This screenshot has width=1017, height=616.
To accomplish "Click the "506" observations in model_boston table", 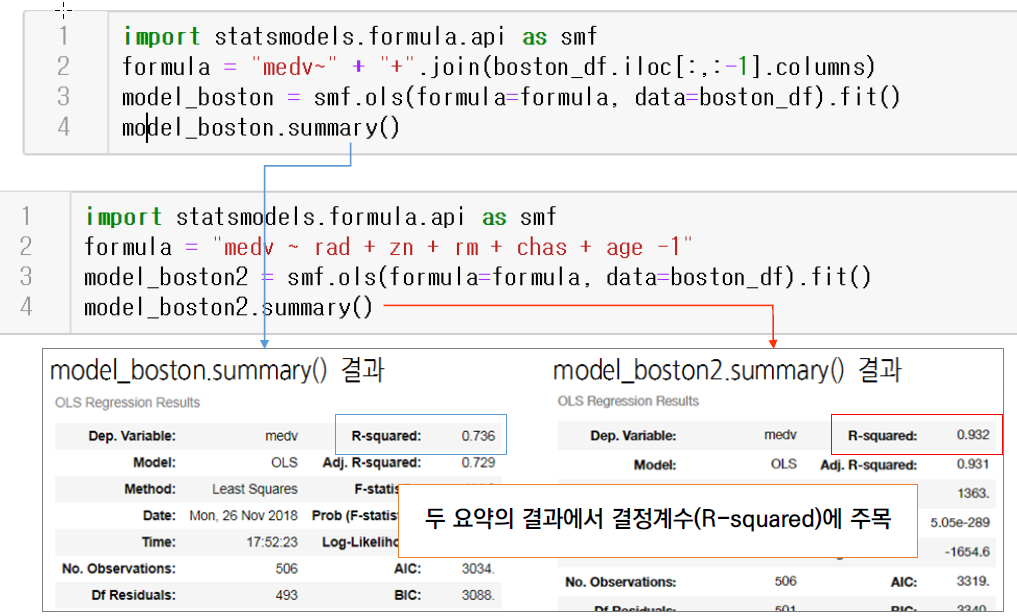I will pyautogui.click(x=287, y=569).
